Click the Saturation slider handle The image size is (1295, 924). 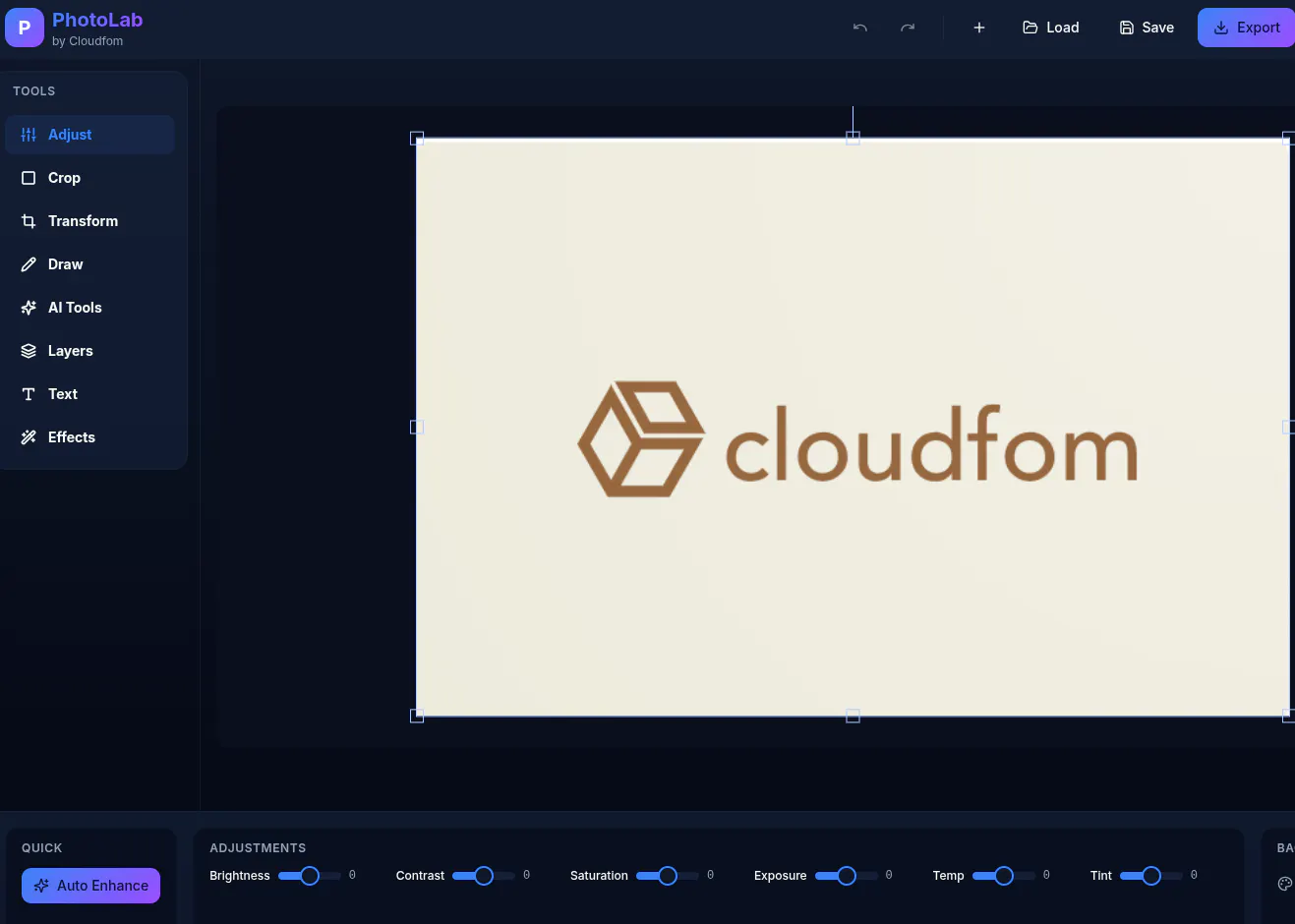coord(668,876)
